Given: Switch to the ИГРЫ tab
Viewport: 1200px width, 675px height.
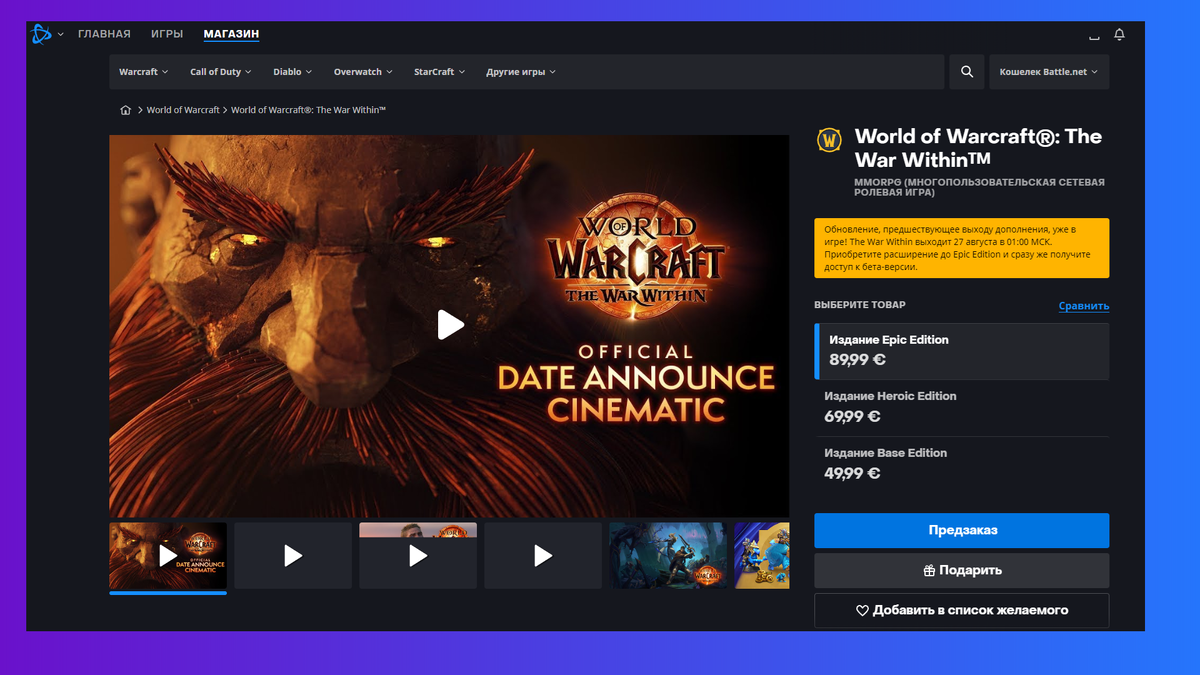Looking at the screenshot, I should coord(167,34).
